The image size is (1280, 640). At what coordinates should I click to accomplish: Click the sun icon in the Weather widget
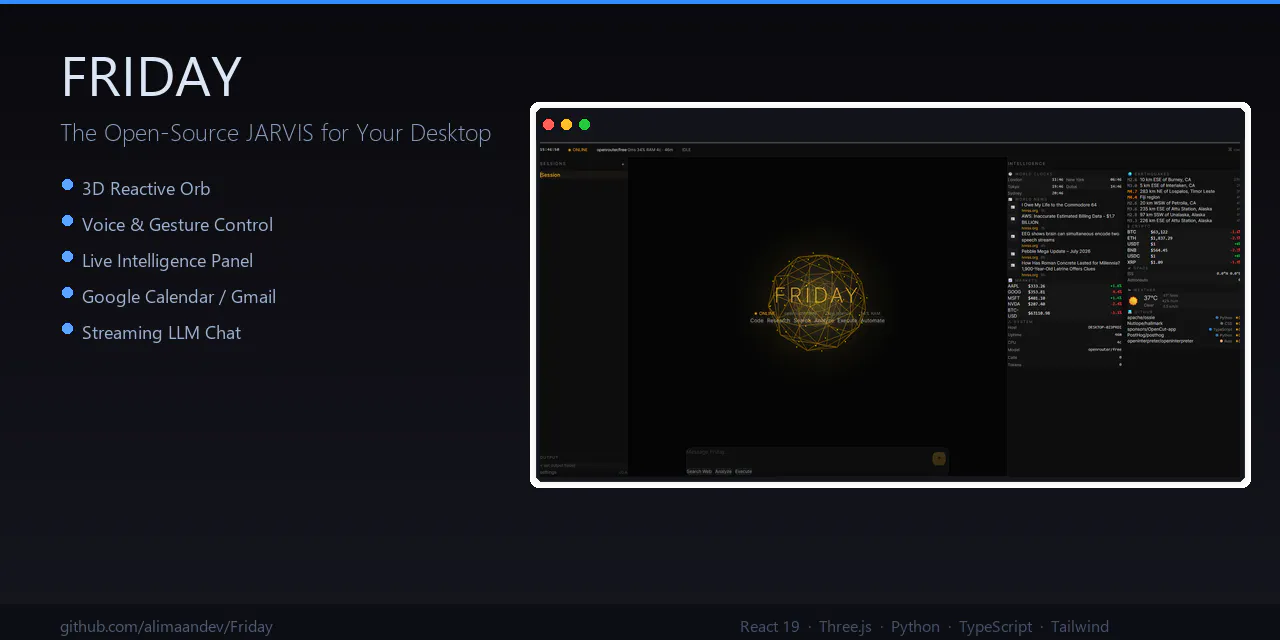pos(1133,301)
